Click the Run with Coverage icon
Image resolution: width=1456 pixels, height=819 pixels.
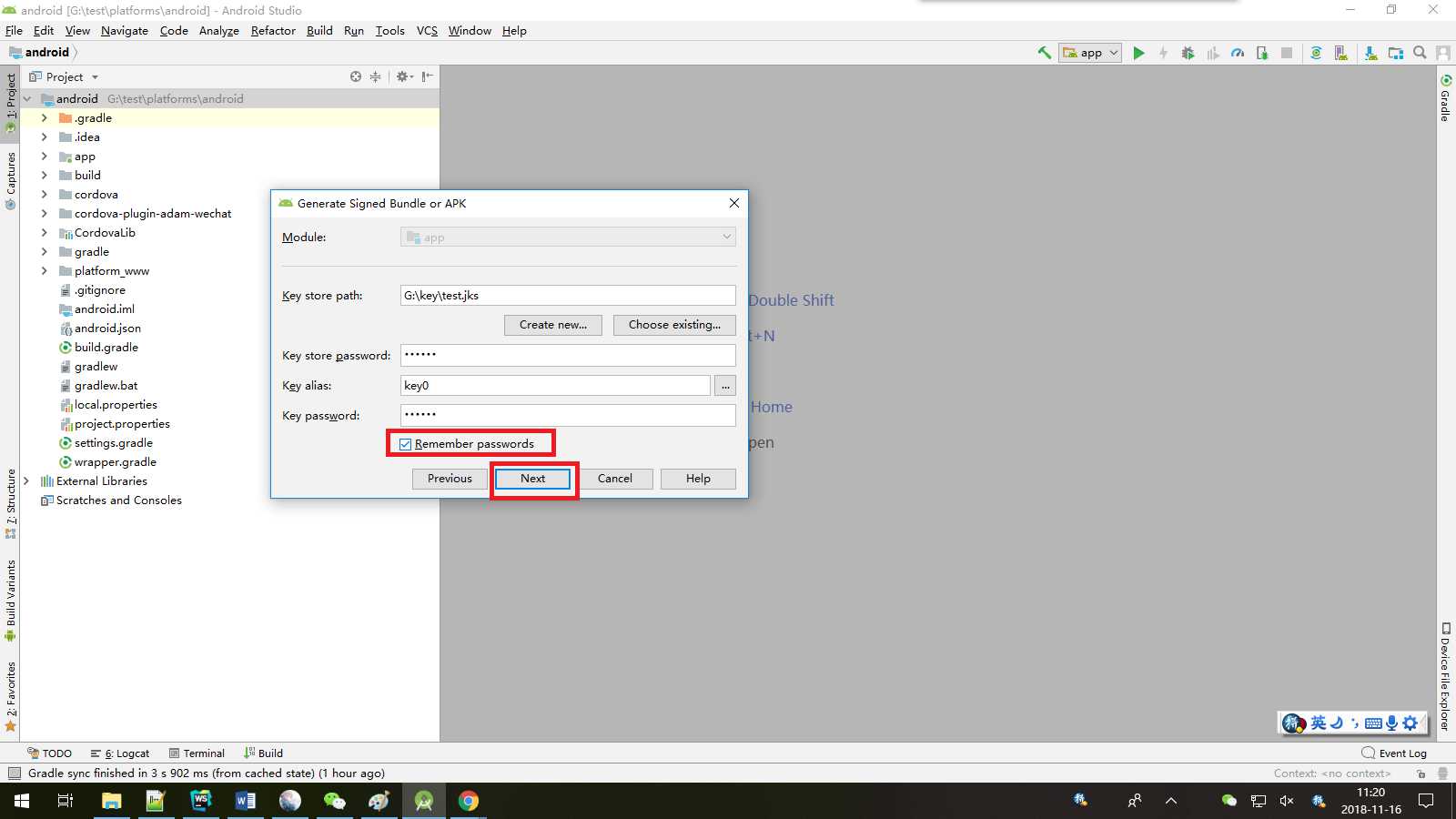[1212, 53]
